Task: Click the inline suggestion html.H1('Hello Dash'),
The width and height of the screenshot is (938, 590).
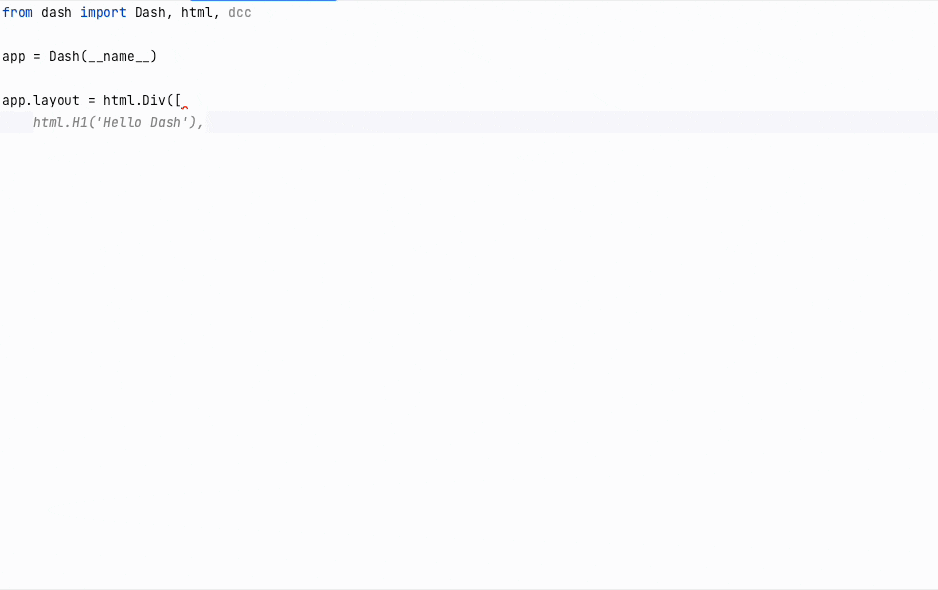Action: (118, 123)
